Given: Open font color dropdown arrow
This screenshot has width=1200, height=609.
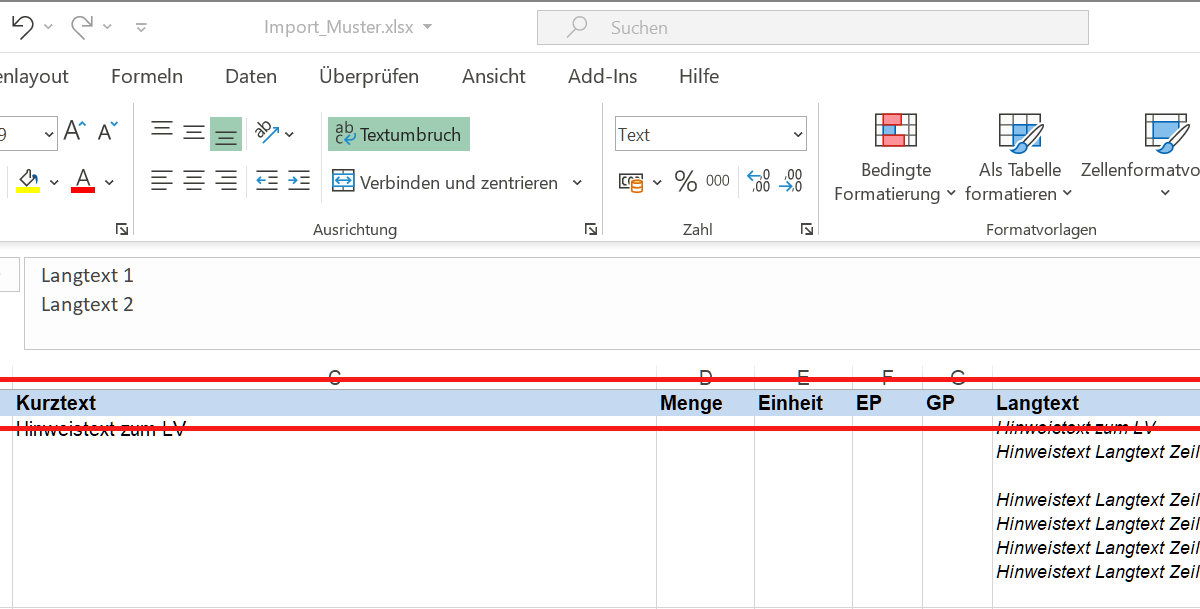Looking at the screenshot, I should click(109, 182).
